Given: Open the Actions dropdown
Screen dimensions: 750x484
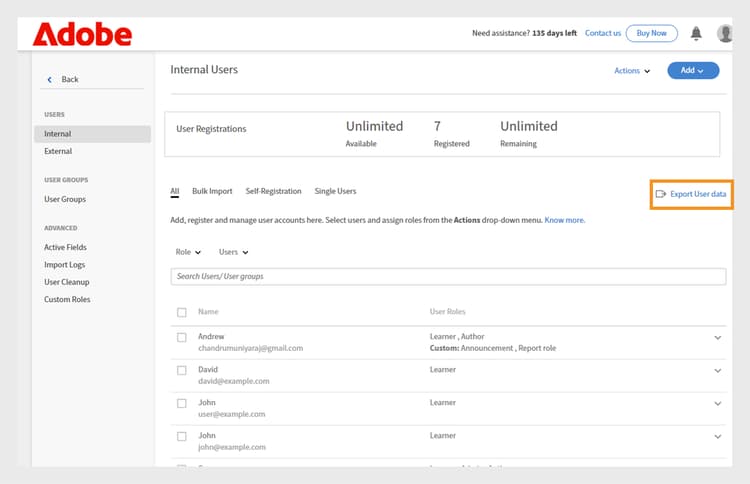Looking at the screenshot, I should click(632, 71).
